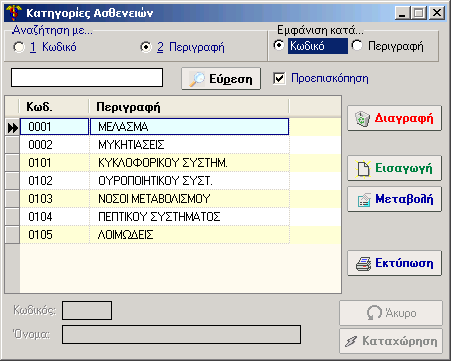Select code cell 0102
Viewport: 451px width, 361px height.
[x=54, y=181]
